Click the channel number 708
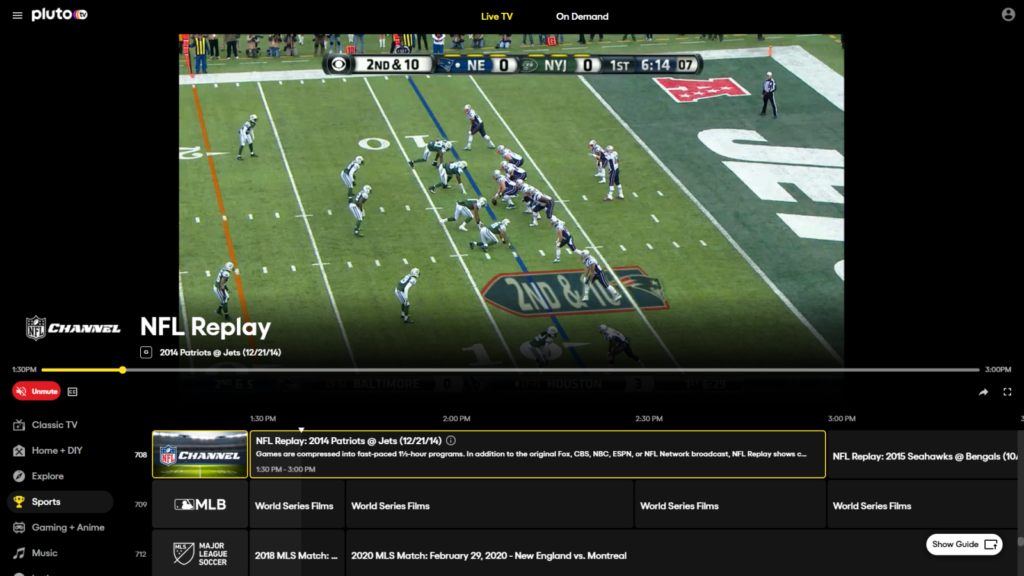1024x576 pixels. coord(140,455)
